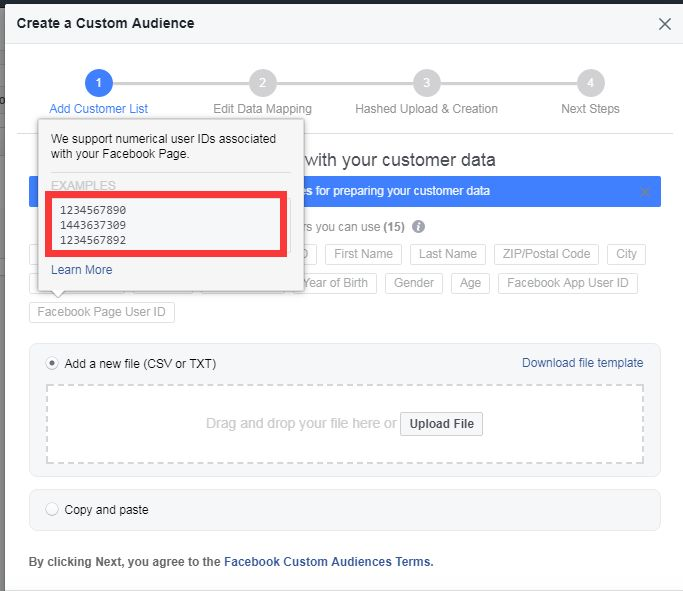The width and height of the screenshot is (683, 591).
Task: Dismiss the blue customer data banner
Action: click(646, 192)
